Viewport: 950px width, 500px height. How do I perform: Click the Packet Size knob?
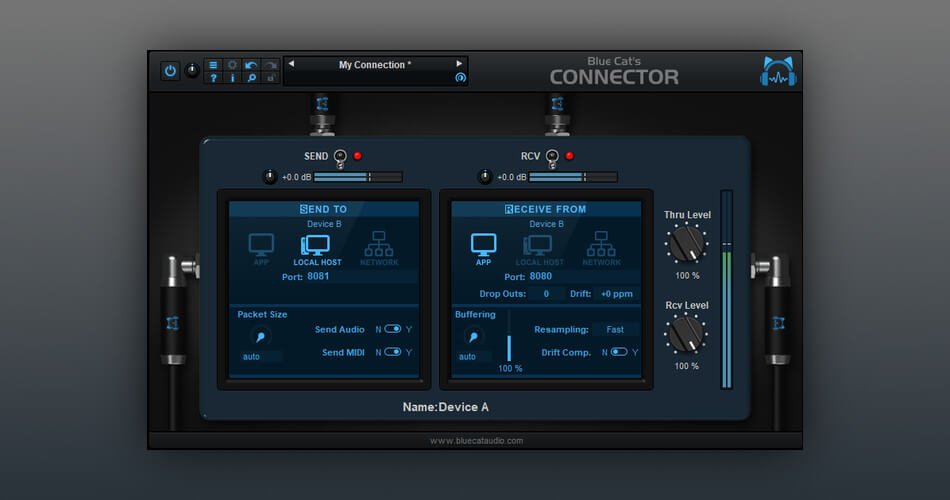click(x=260, y=337)
